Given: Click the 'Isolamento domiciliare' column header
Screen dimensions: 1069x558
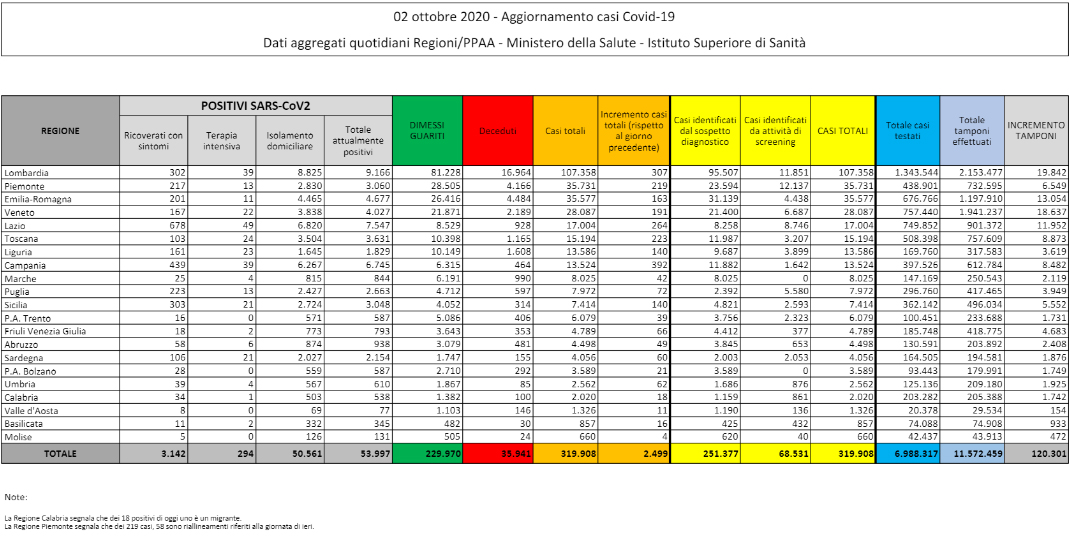Looking at the screenshot, I should point(290,141).
